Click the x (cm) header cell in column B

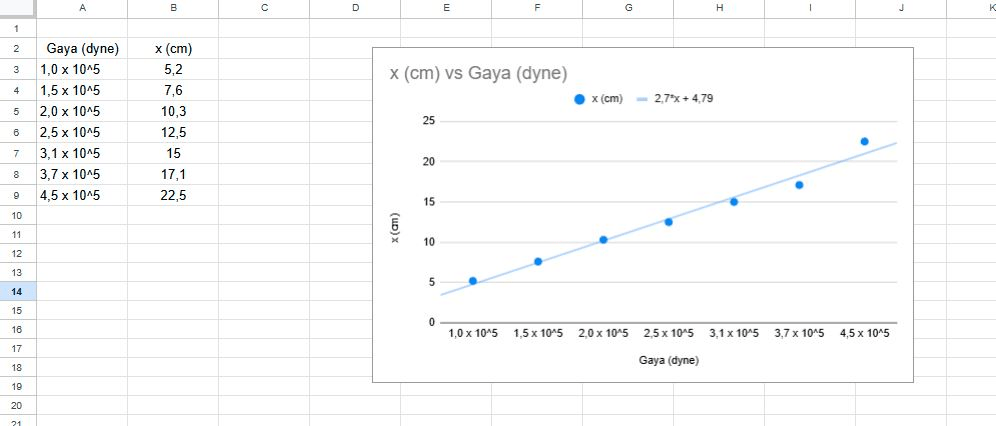point(173,48)
